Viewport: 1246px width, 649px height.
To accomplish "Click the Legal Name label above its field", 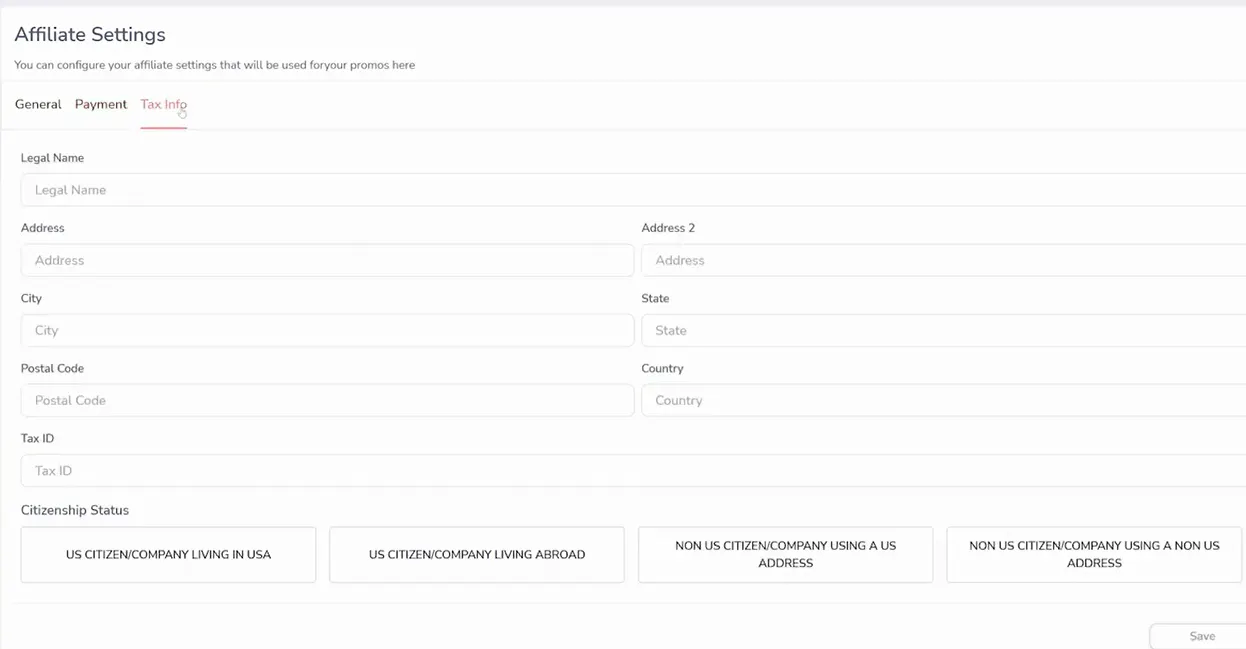I will point(52,158).
